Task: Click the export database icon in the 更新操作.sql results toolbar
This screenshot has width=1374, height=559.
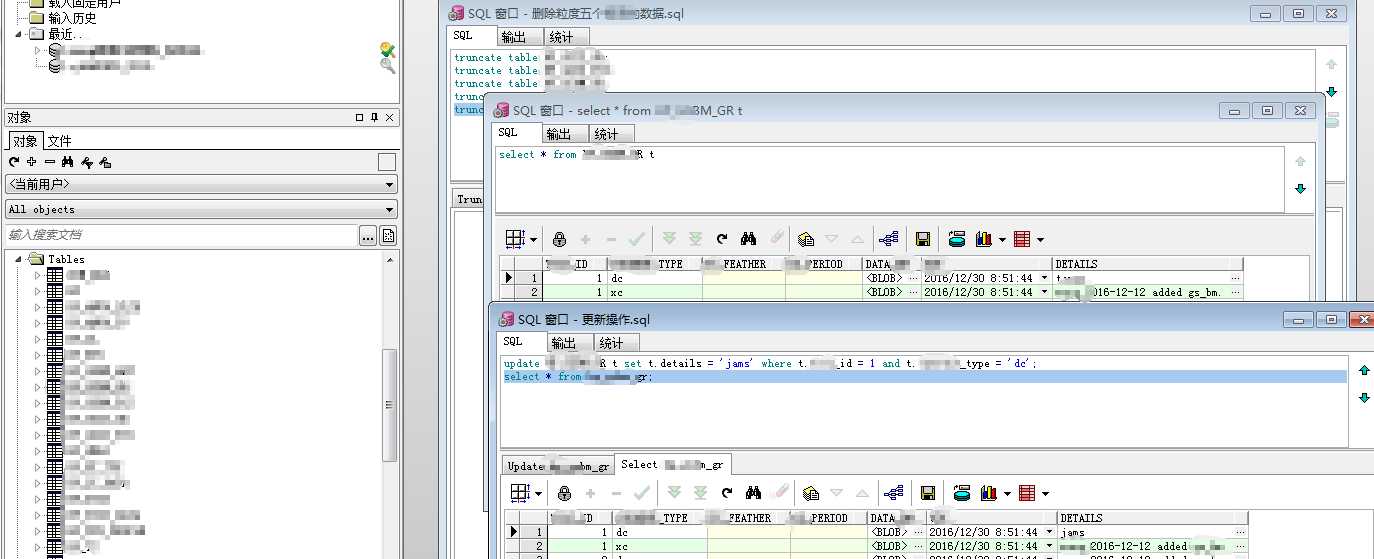Action: point(962,493)
